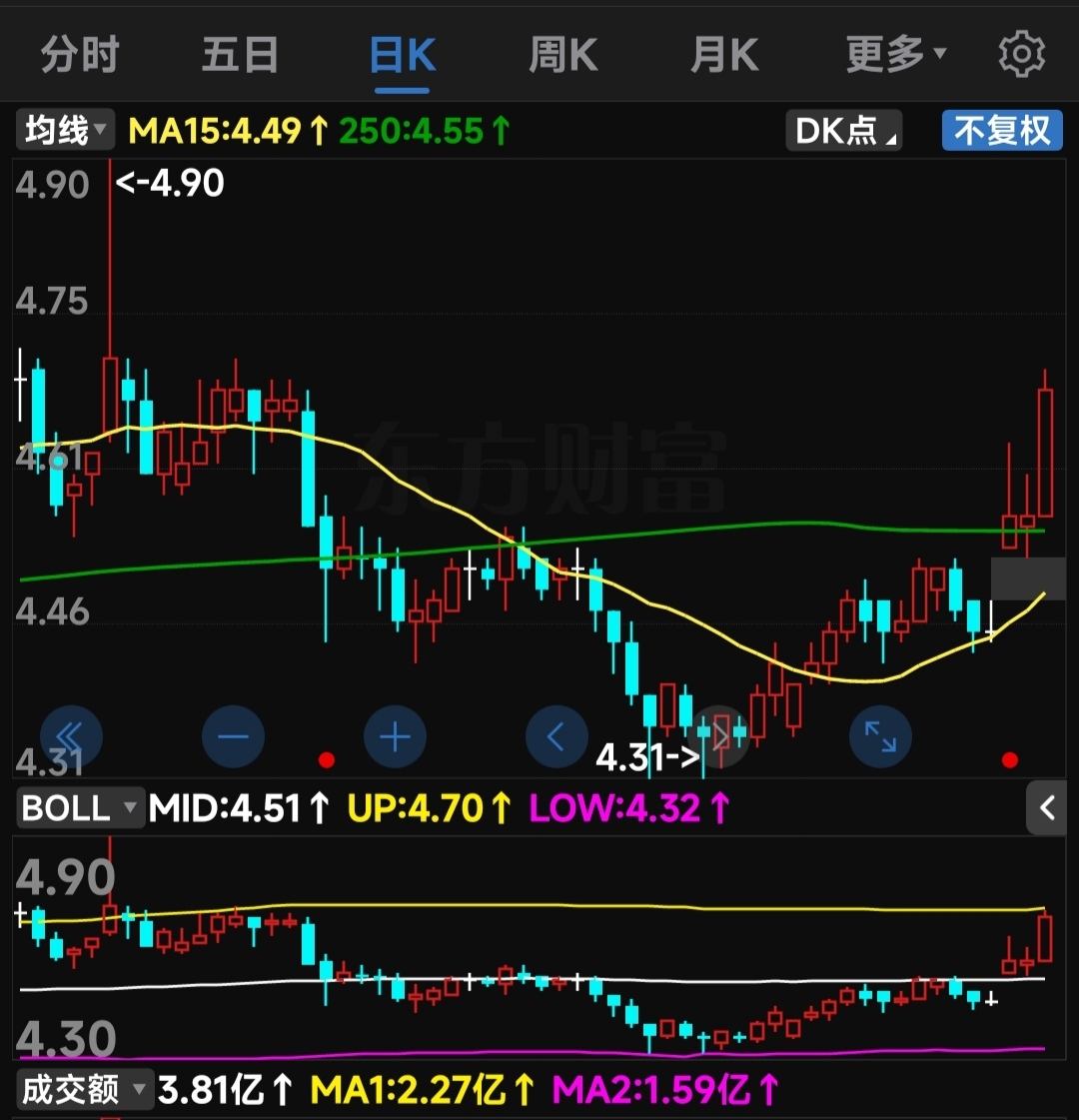Expand chart to fullscreen with diagonal arrows

pos(880,736)
